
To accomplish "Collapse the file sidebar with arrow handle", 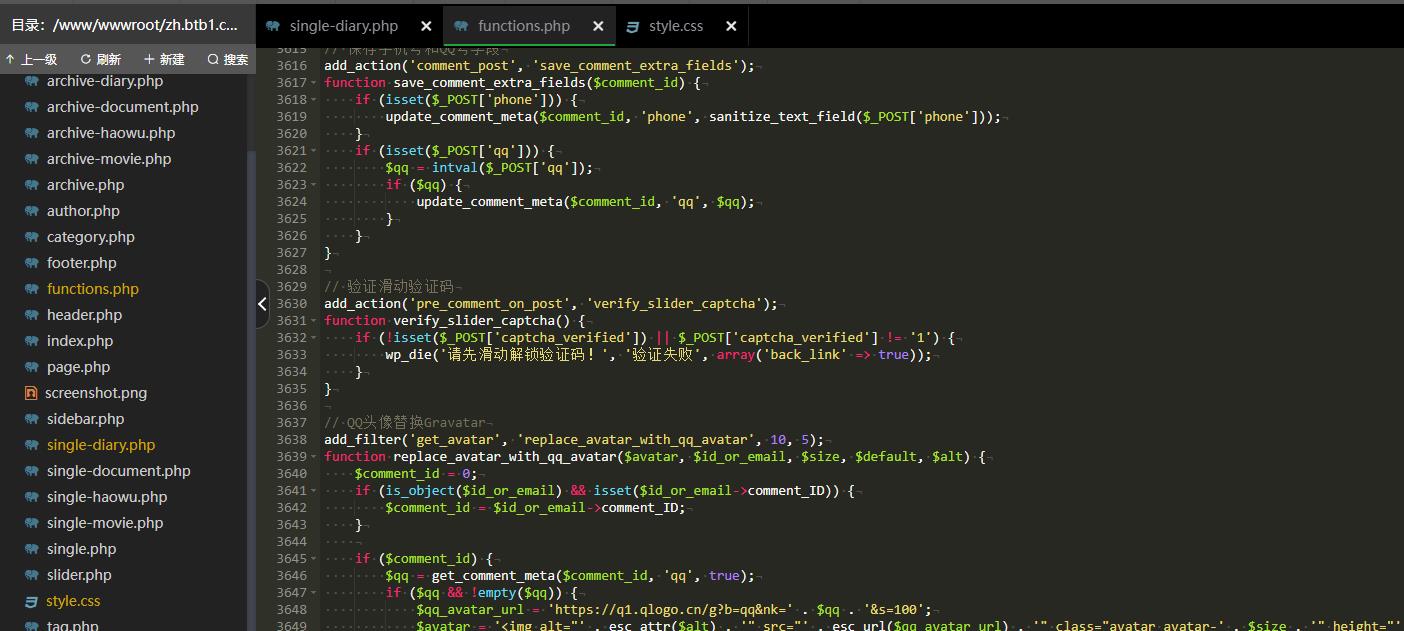I will point(262,304).
